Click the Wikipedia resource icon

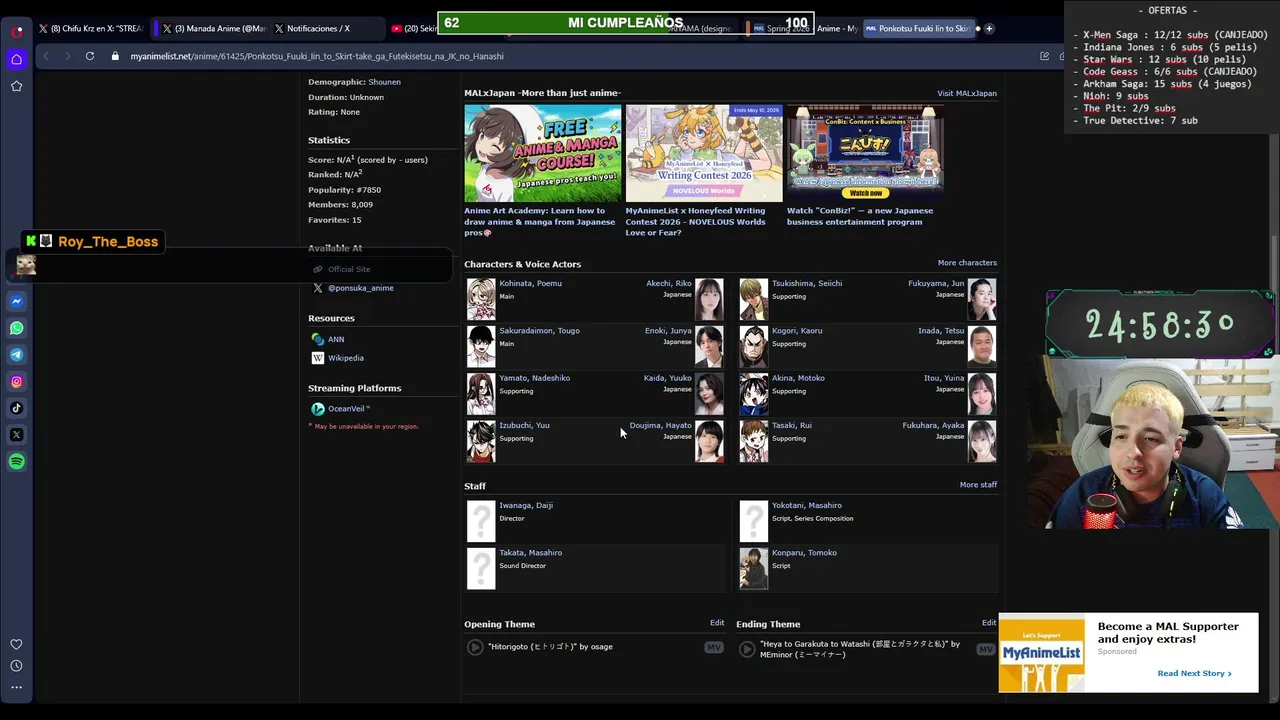click(x=318, y=358)
